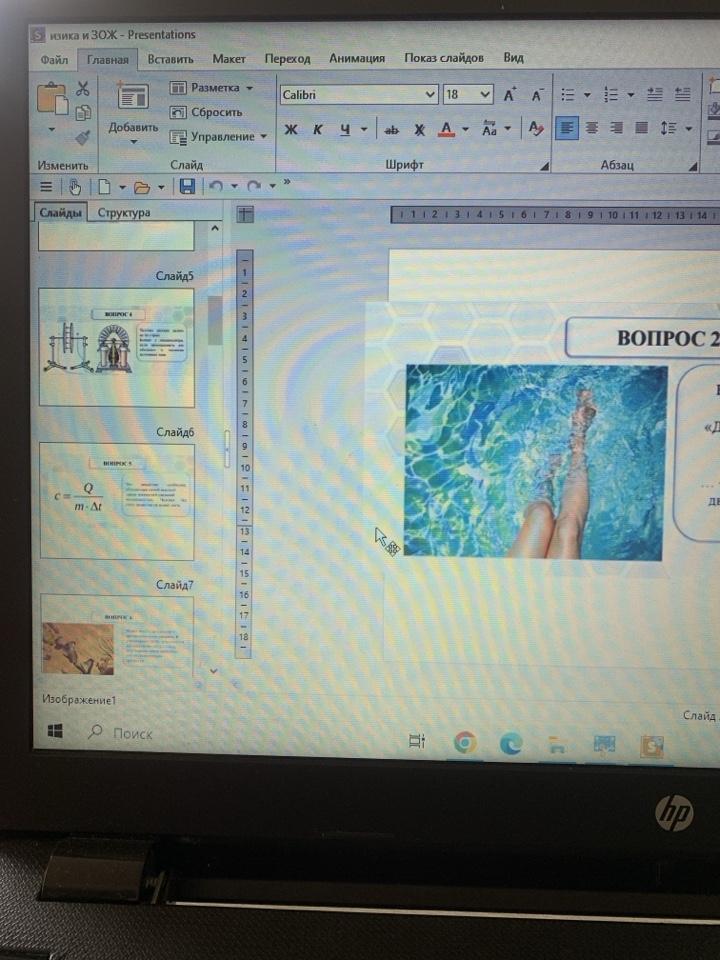Enable align left paragraph alignment

point(567,128)
